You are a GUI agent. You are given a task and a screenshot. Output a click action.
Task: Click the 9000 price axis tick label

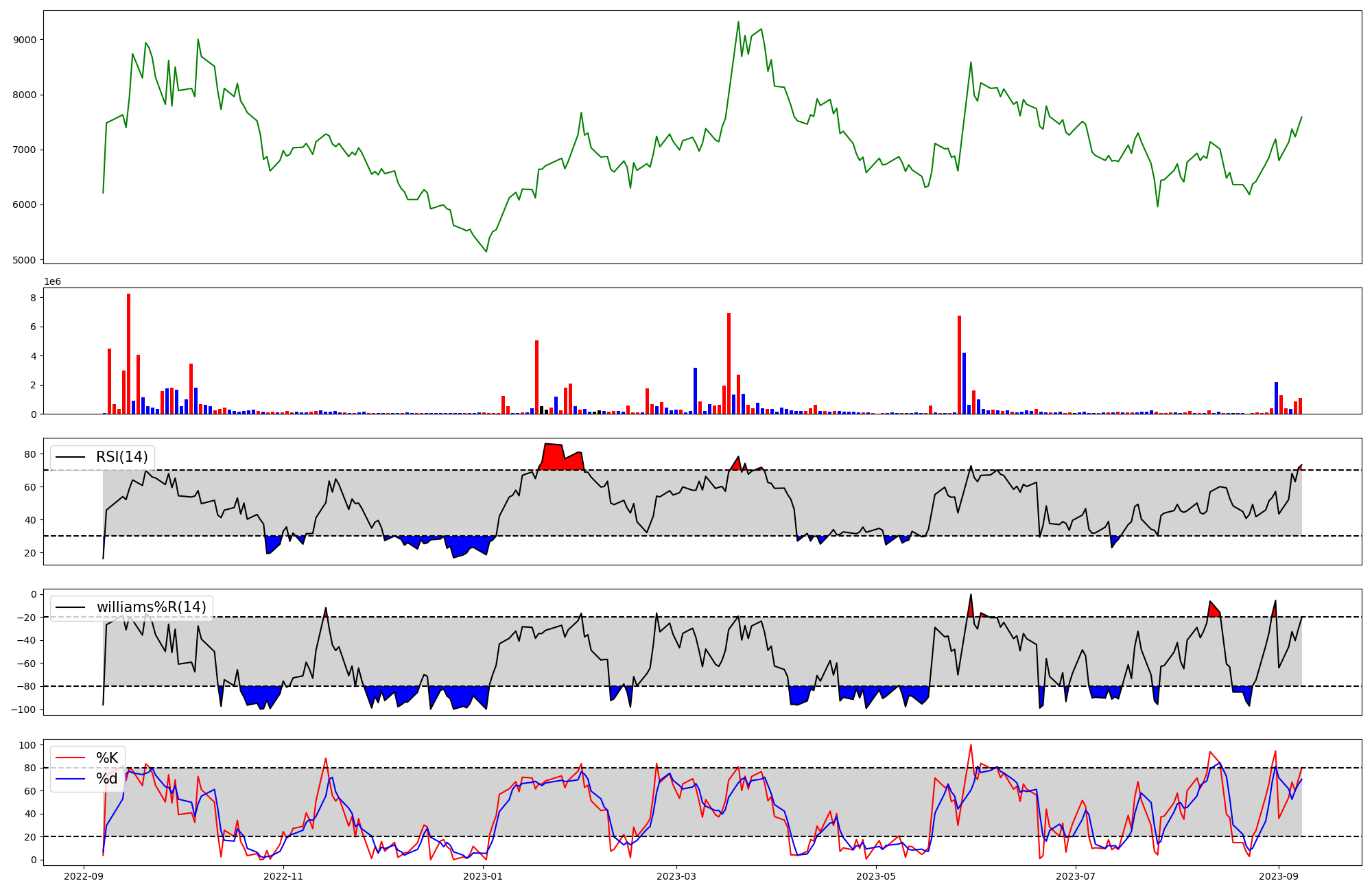(25, 40)
